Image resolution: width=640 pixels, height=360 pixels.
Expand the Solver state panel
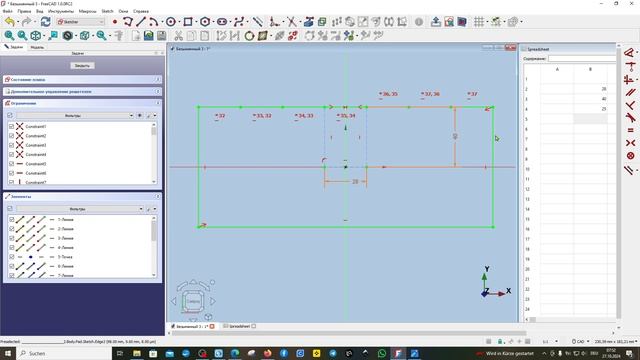(x=158, y=80)
